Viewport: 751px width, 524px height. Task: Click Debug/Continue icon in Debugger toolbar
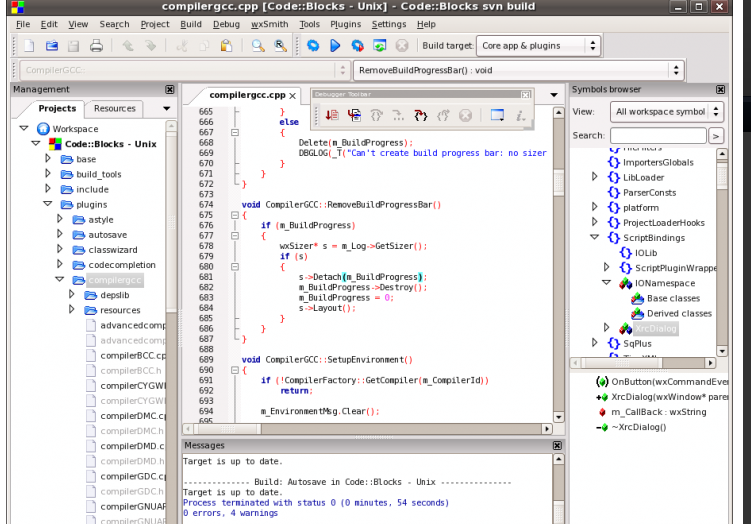click(x=332, y=115)
